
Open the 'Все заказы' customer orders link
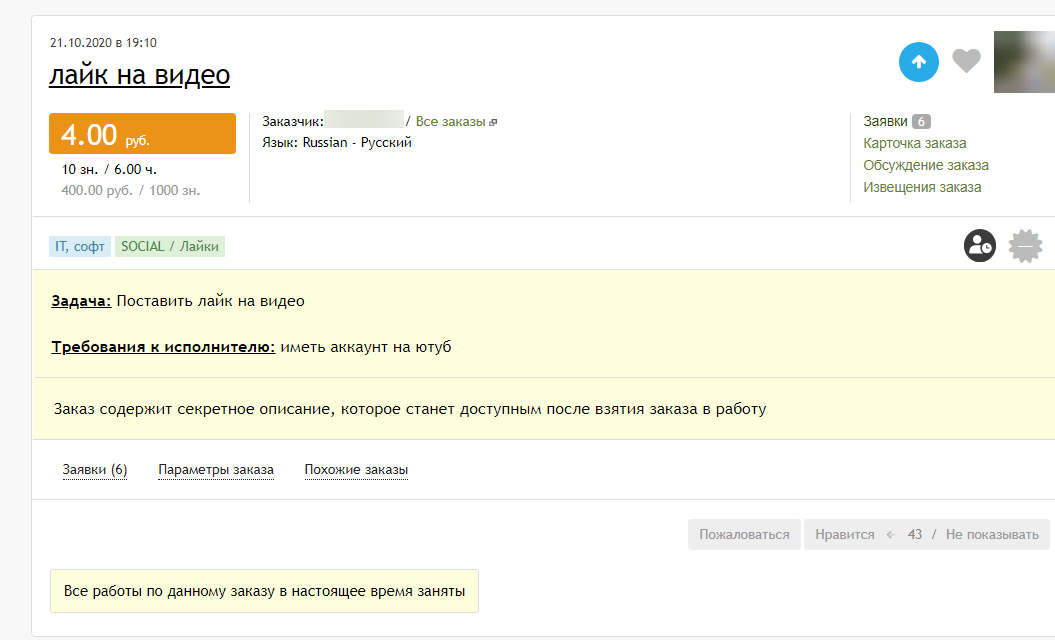click(450, 121)
